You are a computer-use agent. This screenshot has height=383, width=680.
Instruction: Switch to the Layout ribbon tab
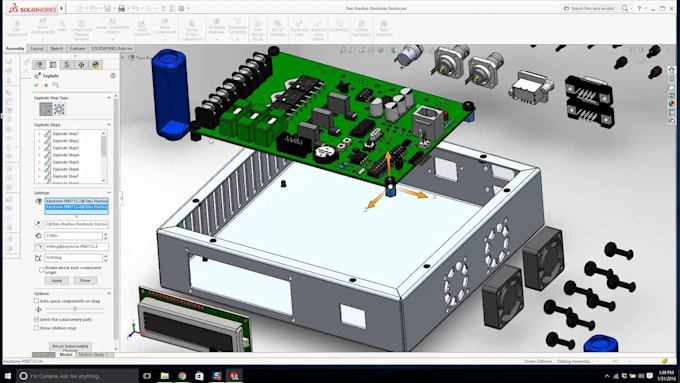37,49
